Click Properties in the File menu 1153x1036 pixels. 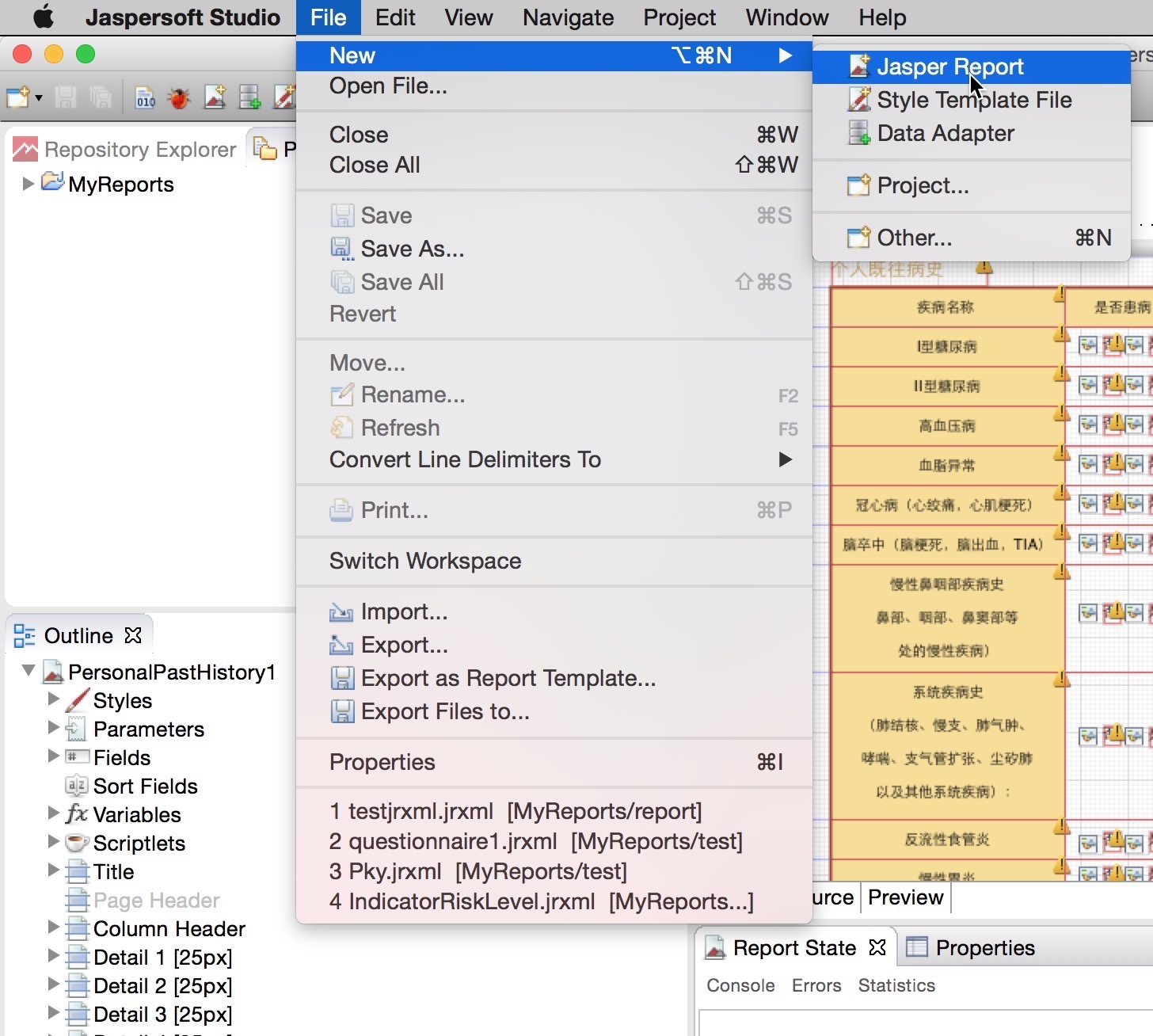click(x=554, y=762)
